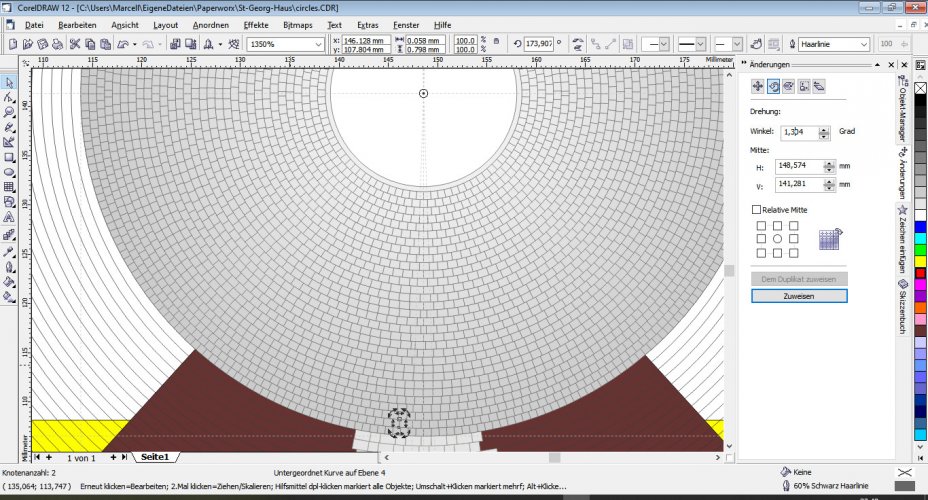Select the Ellipse tool in toolbox
The image size is (928, 500).
click(x=9, y=172)
